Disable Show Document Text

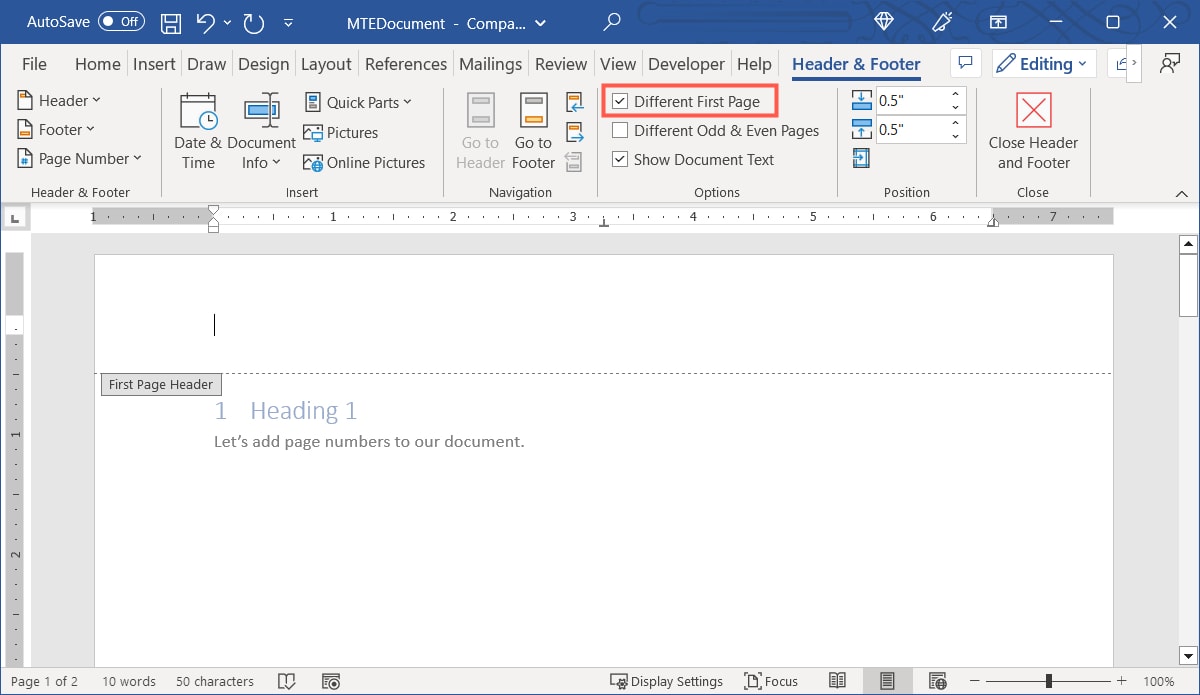pyautogui.click(x=620, y=159)
